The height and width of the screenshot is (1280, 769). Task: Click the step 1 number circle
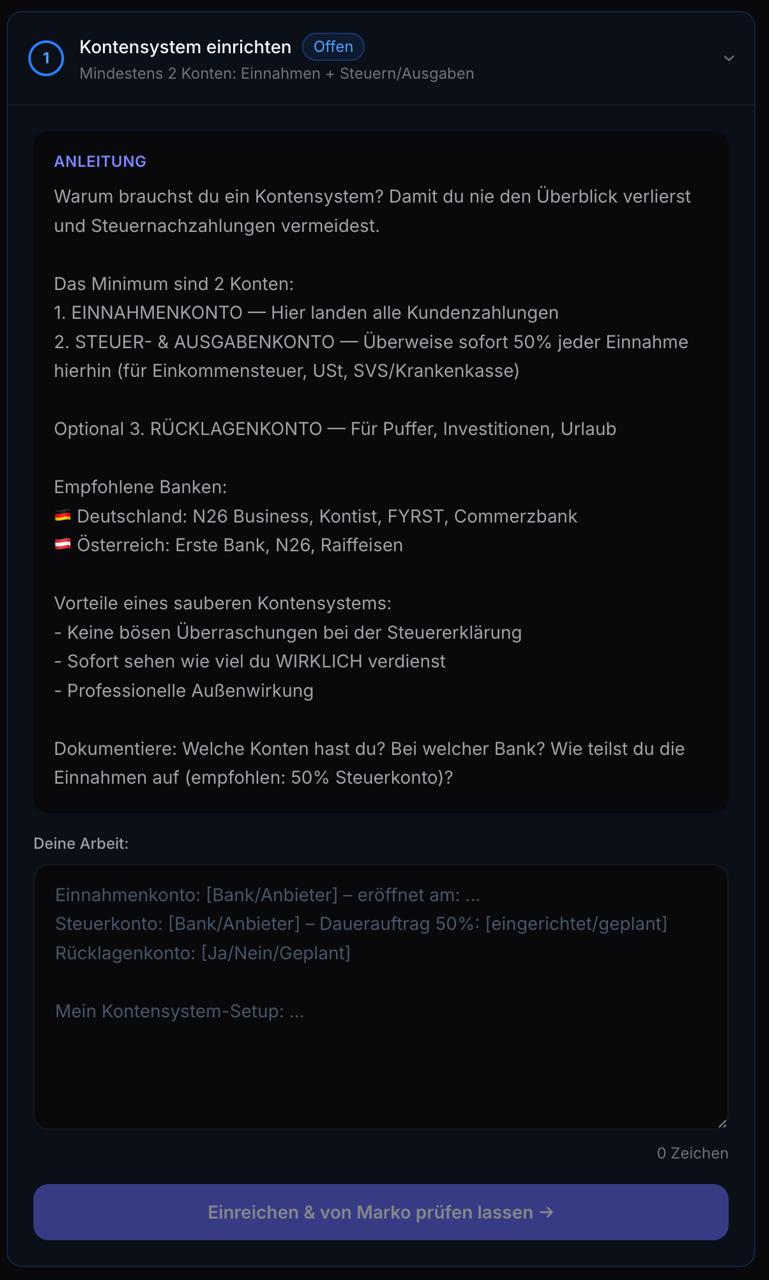(46, 59)
